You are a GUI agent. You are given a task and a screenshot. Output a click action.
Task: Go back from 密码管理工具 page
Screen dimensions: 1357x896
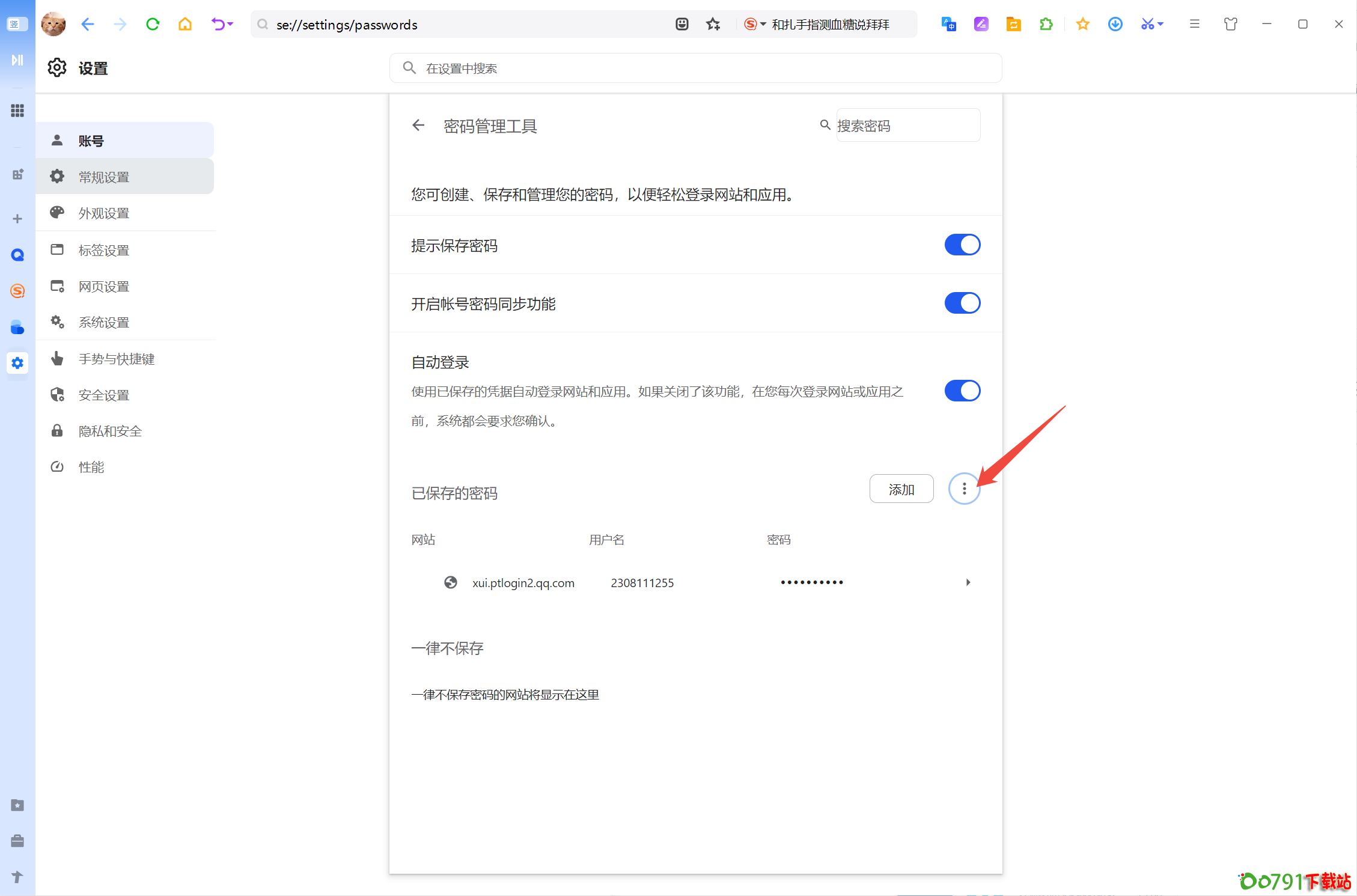pos(418,126)
